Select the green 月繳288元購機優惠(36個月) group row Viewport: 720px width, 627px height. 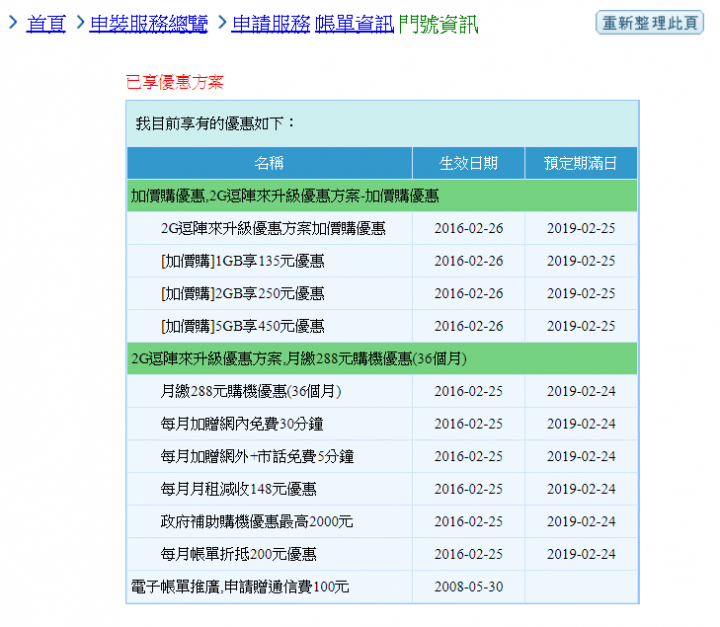382,358
